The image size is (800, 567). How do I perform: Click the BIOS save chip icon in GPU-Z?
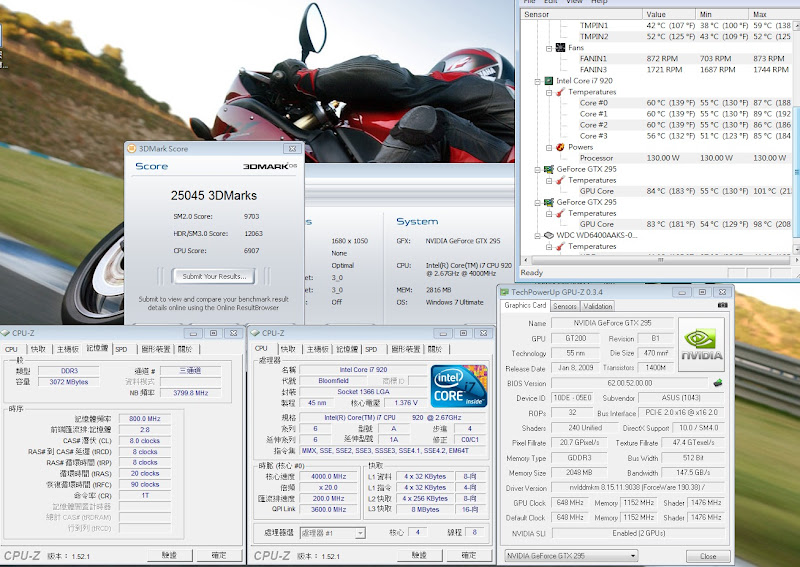tap(716, 382)
